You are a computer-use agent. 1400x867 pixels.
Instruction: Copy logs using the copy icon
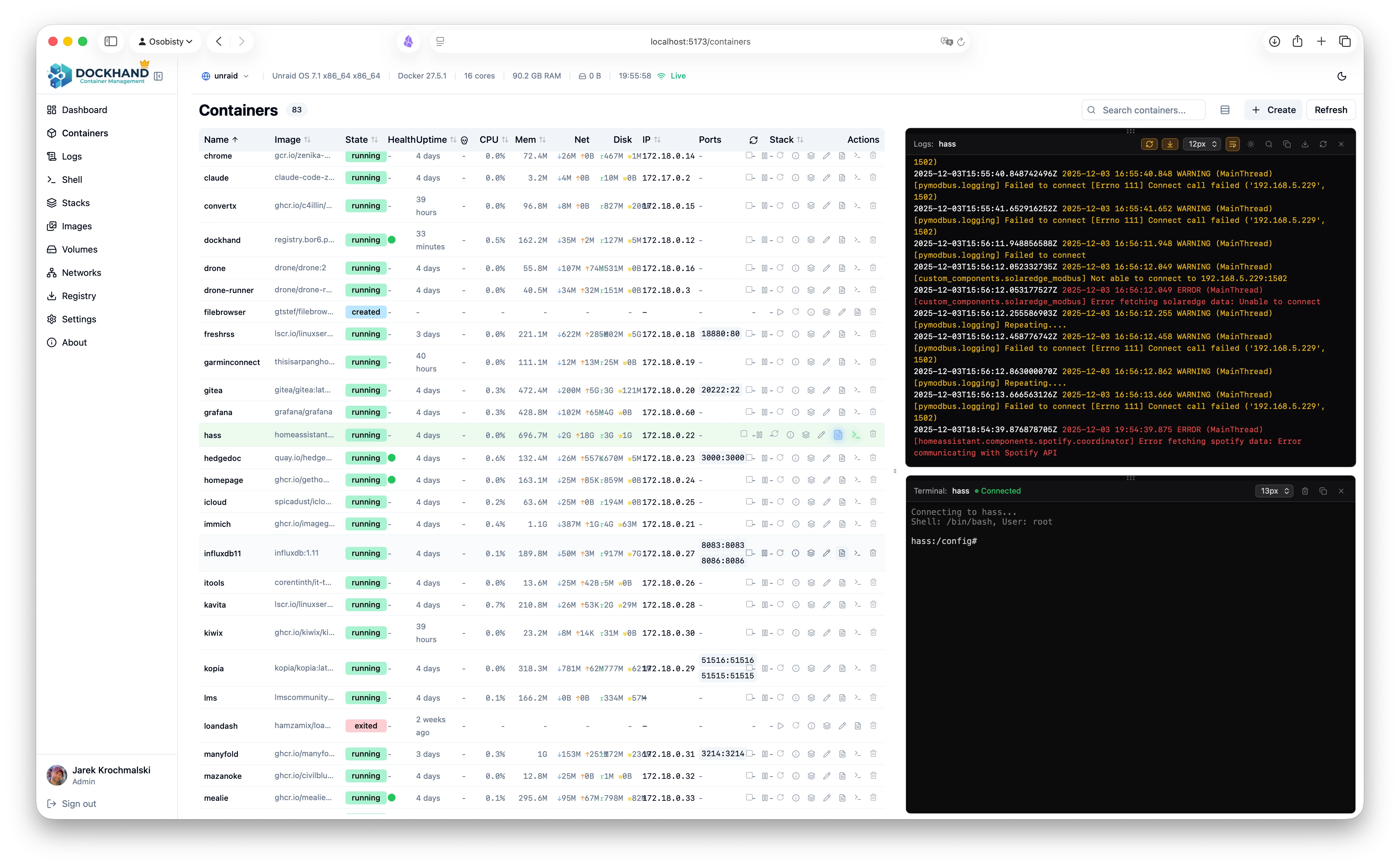(x=1287, y=144)
